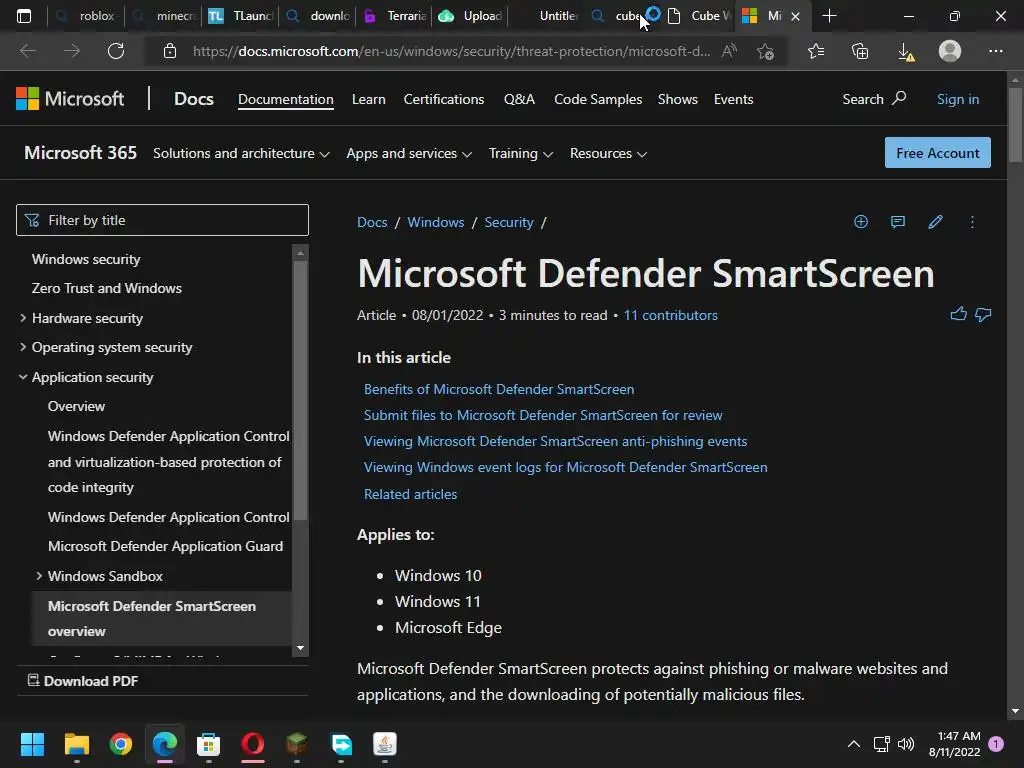Open Documentation in Docs menu
The image size is (1024, 768).
point(285,99)
